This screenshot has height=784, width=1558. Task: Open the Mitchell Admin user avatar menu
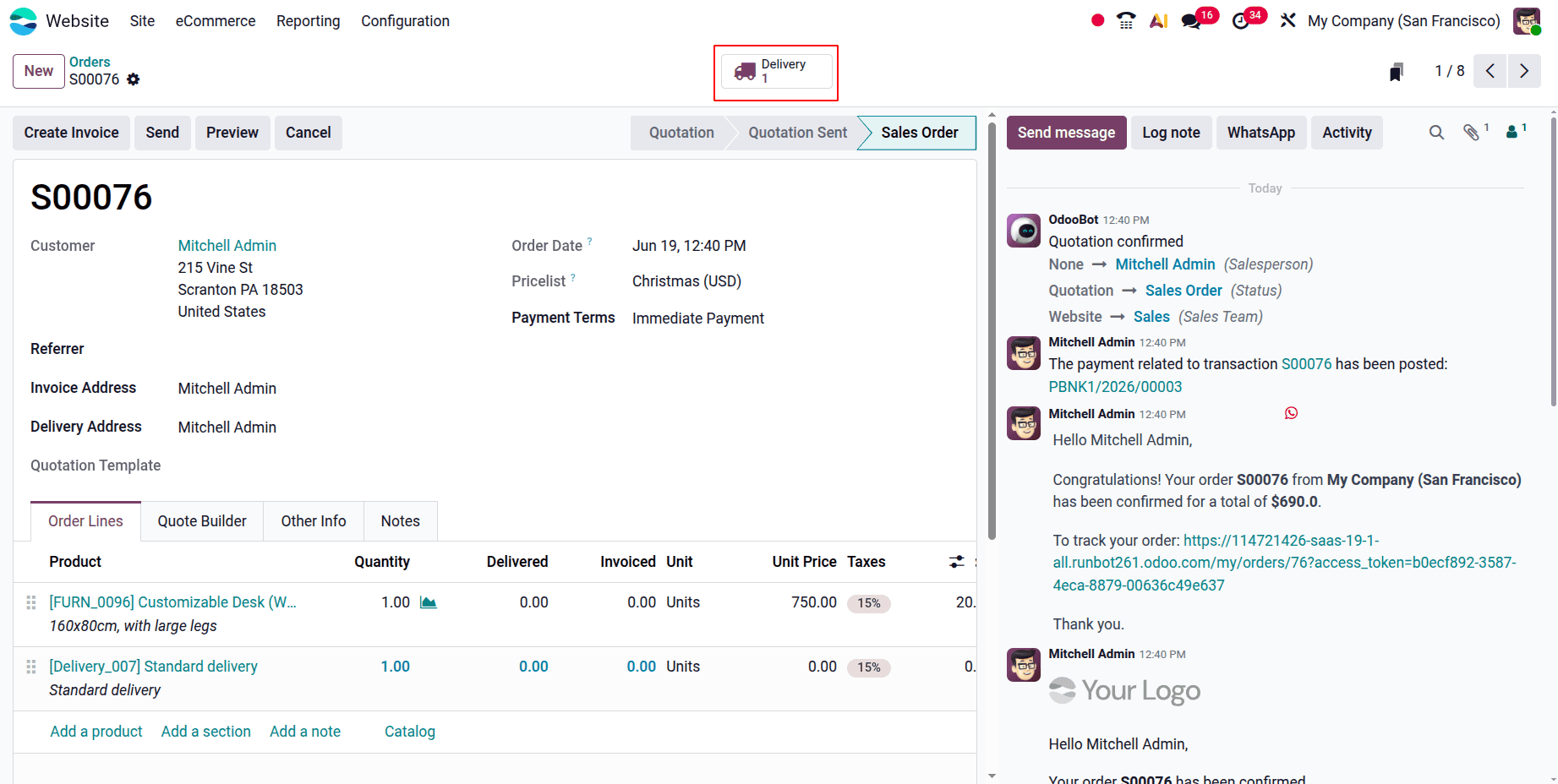coord(1527,21)
